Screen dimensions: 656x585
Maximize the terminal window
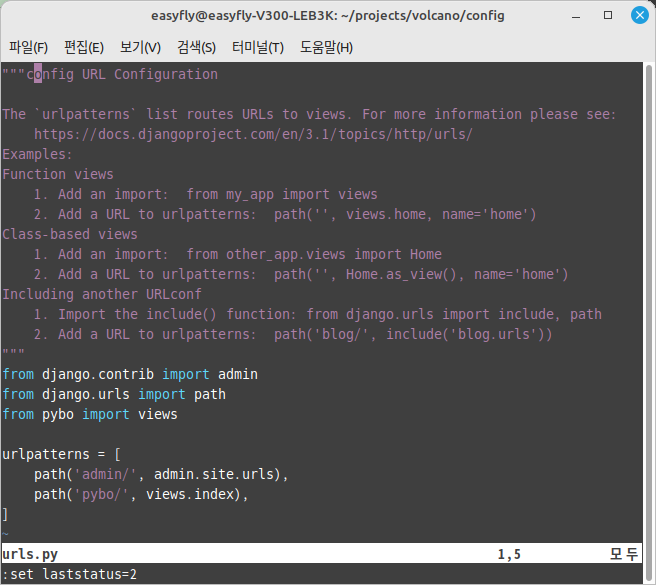tap(608, 15)
